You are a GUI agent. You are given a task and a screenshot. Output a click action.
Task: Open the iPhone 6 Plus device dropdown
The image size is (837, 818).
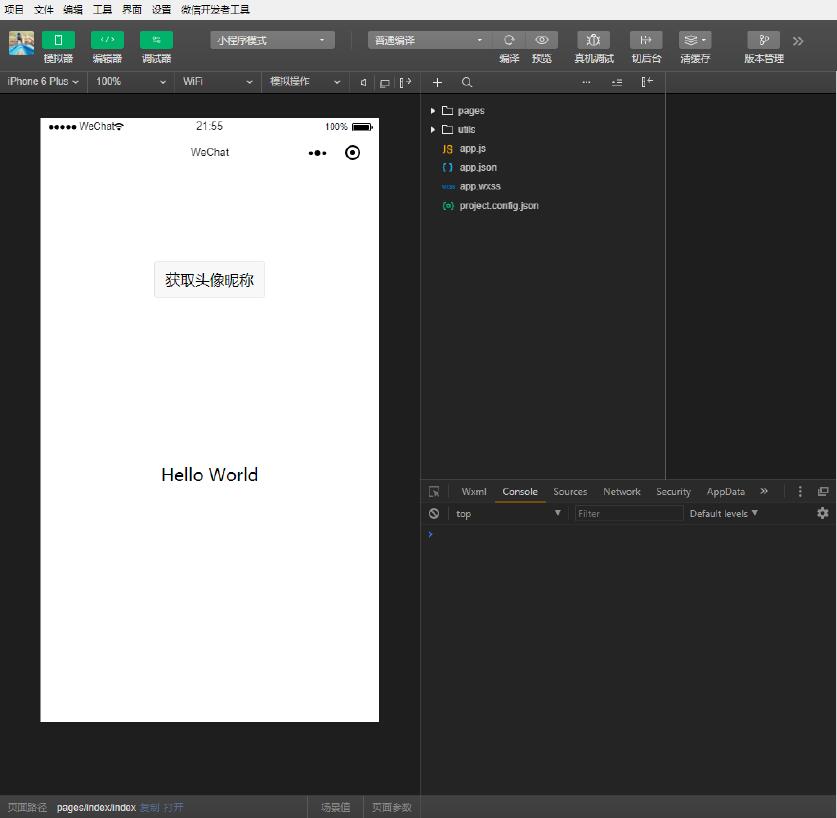tap(43, 82)
